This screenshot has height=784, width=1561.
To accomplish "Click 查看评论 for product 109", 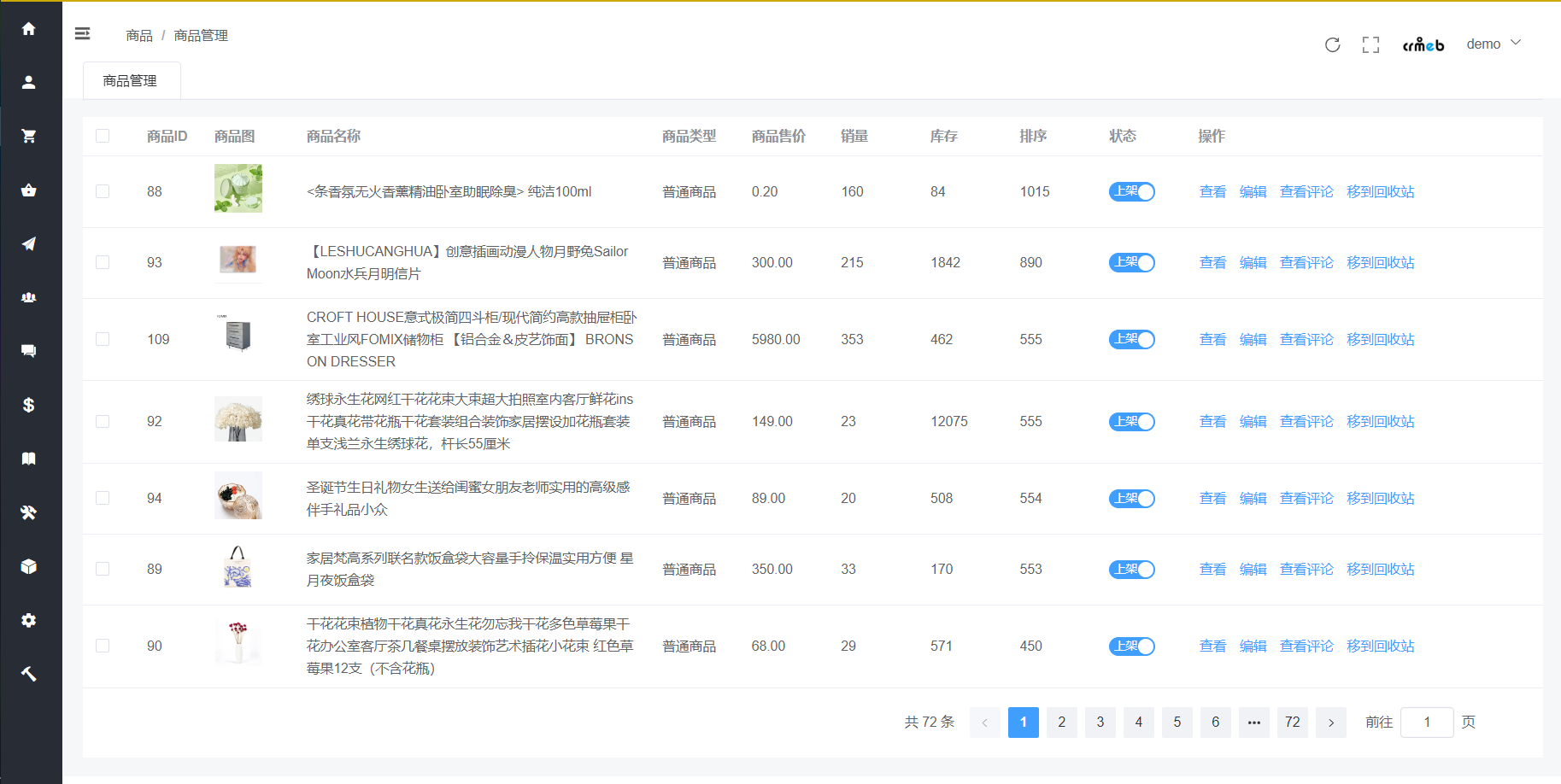I will click(1306, 339).
